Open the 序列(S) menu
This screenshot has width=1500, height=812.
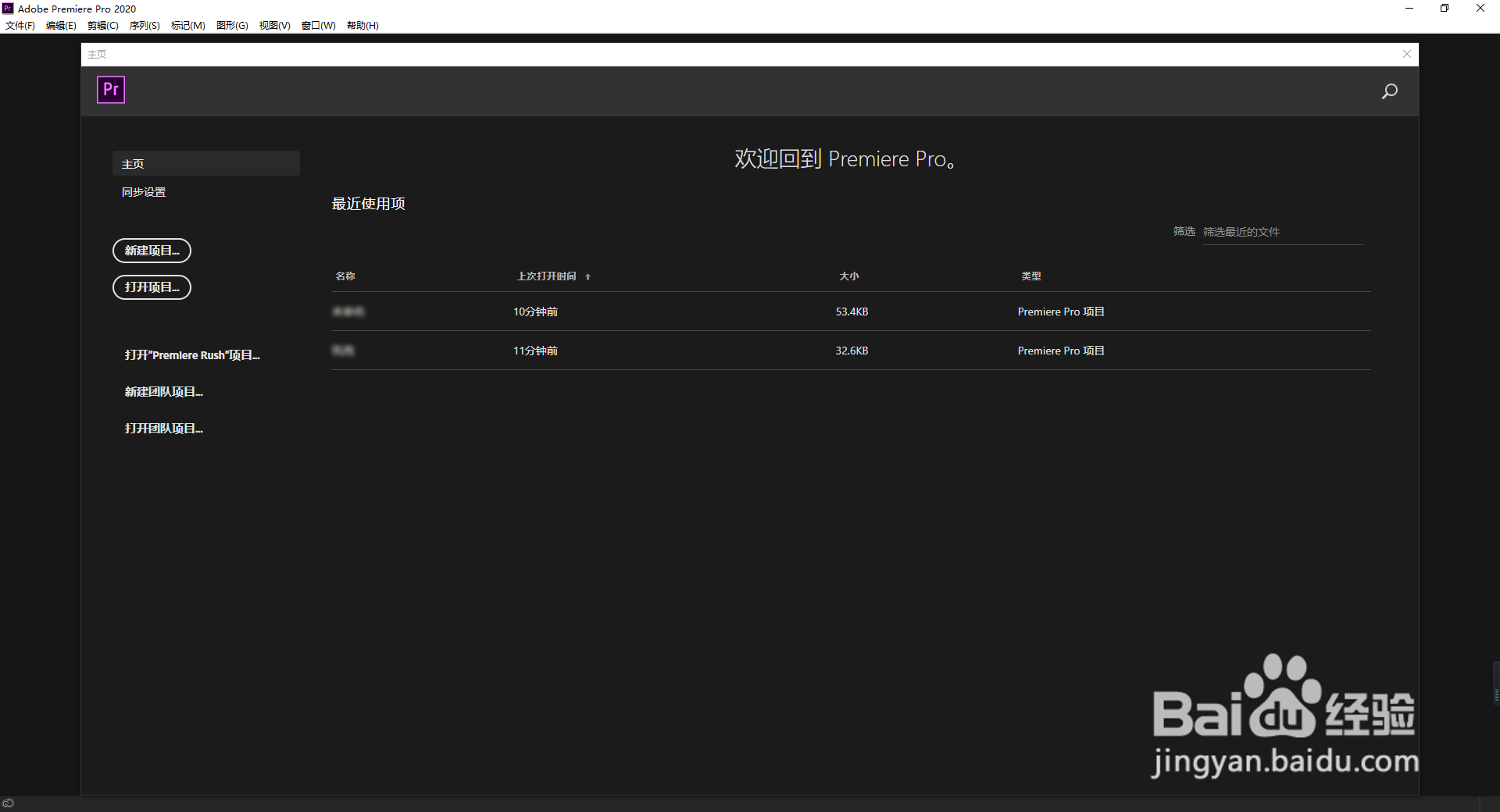click(145, 26)
